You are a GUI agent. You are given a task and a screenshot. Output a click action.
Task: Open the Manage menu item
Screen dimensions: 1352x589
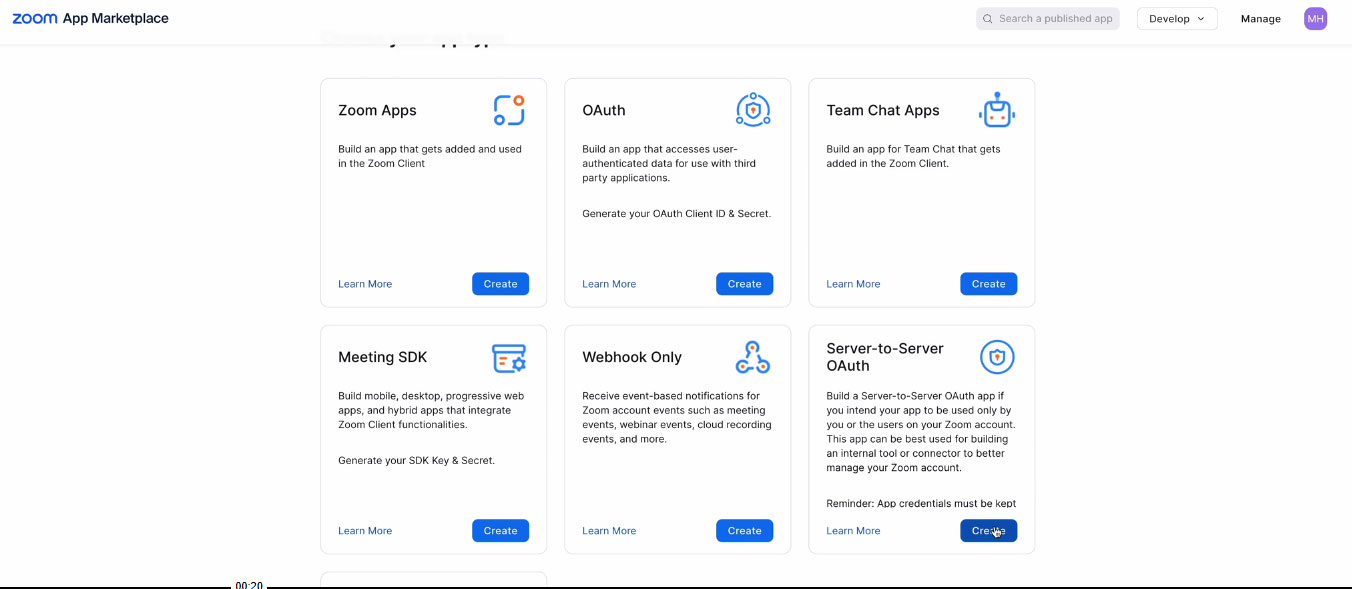tap(1261, 19)
